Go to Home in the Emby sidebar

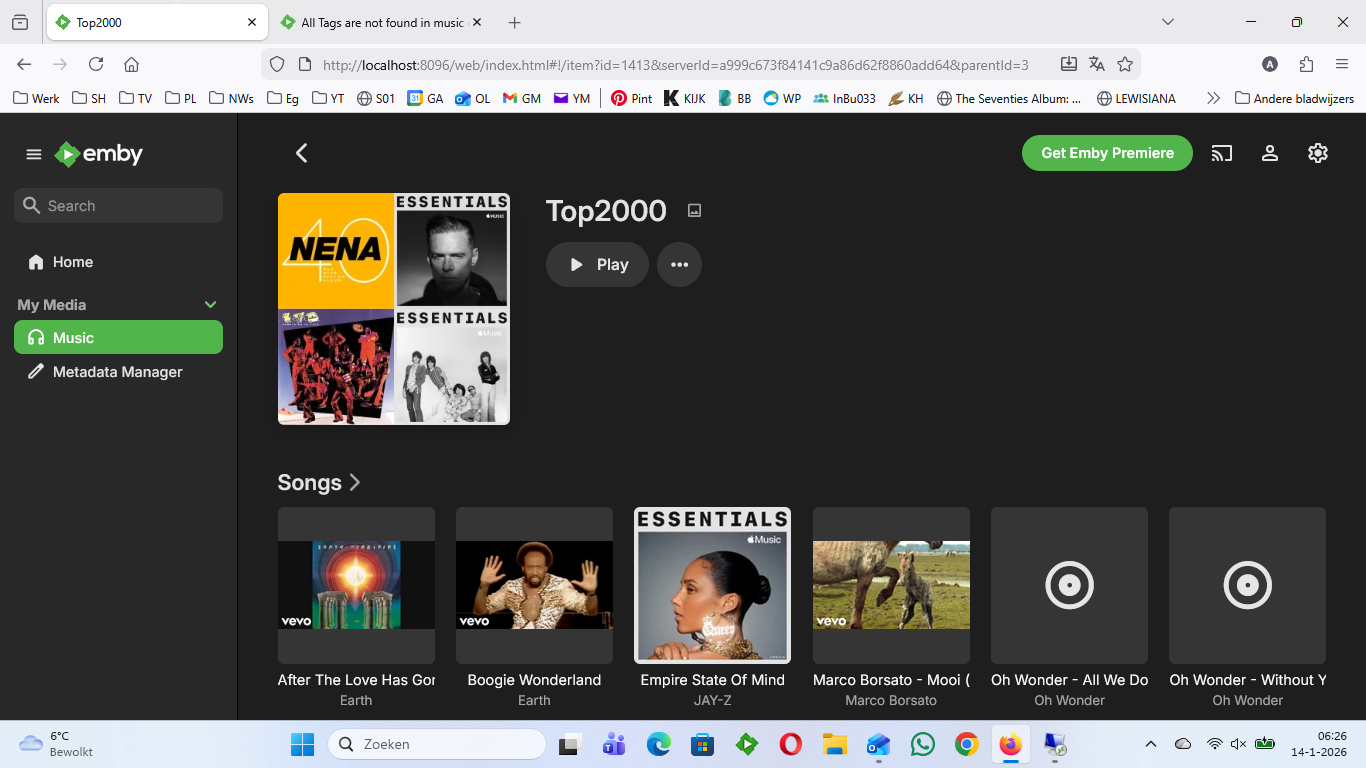click(118, 262)
